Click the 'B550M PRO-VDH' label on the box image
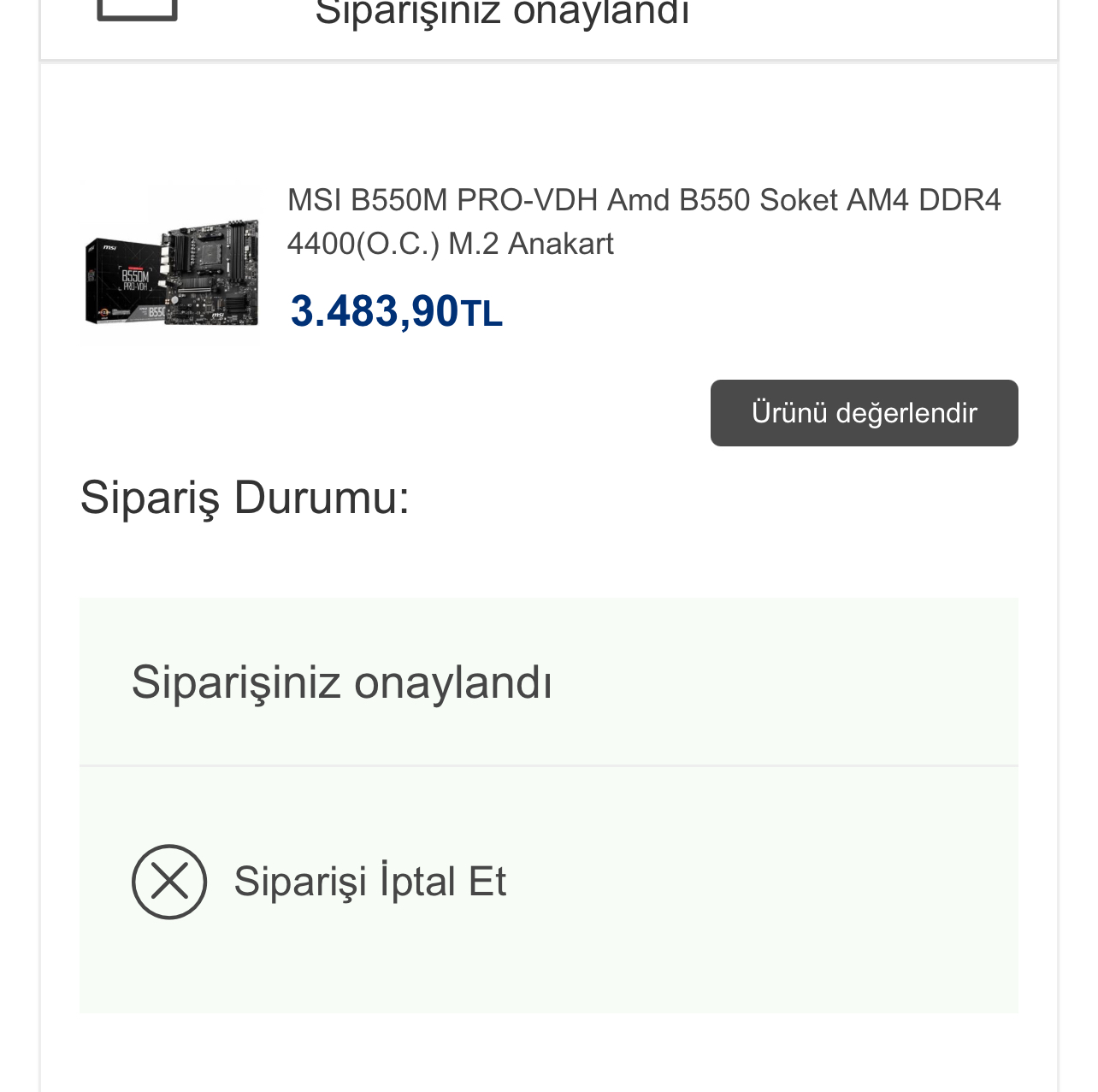 (135, 280)
